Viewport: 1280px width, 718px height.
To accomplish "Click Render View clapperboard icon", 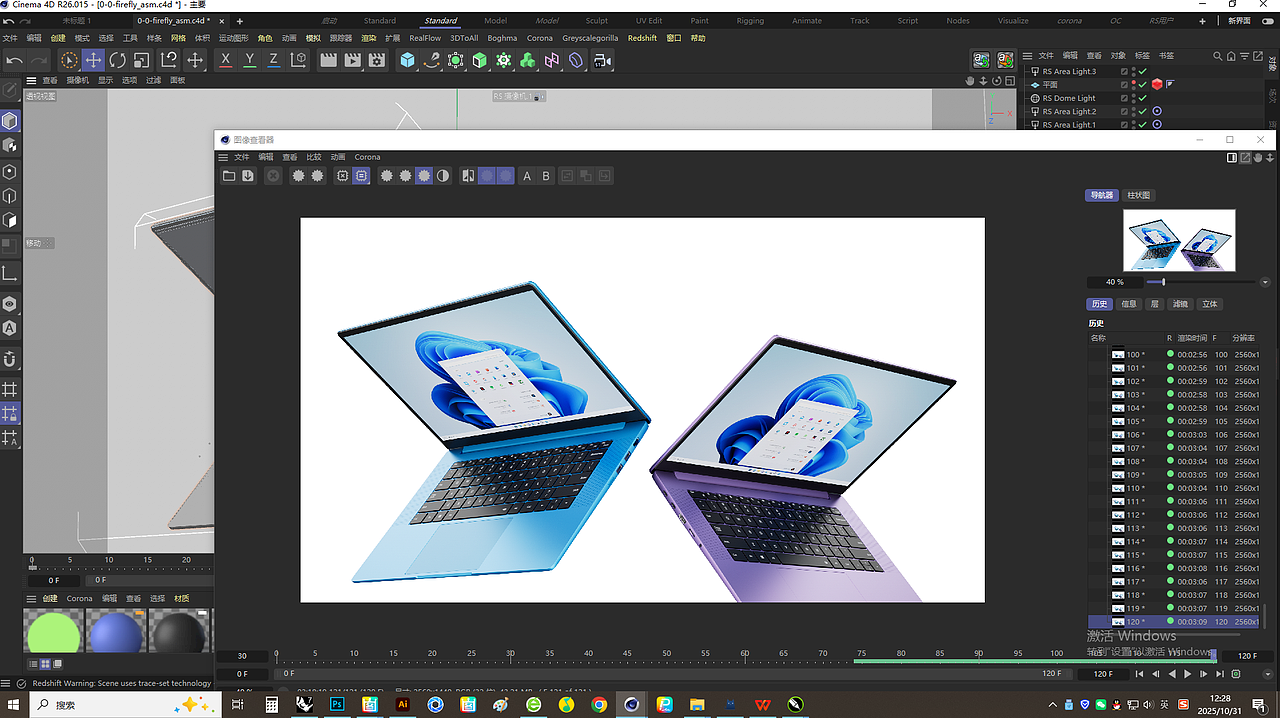I will coord(328,60).
